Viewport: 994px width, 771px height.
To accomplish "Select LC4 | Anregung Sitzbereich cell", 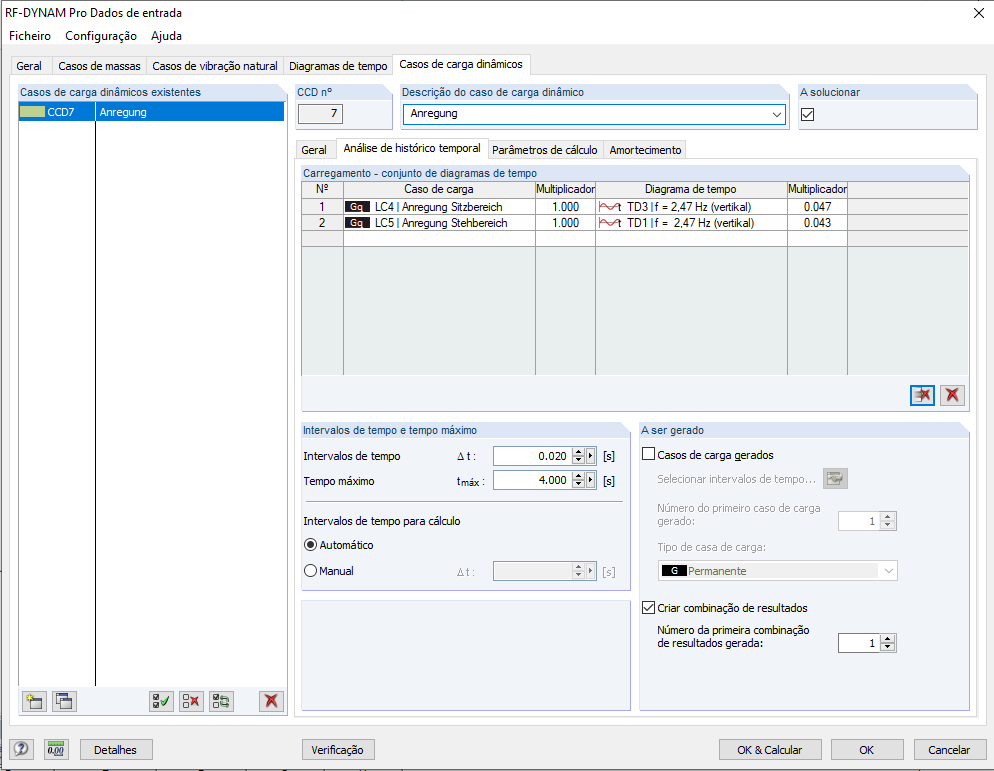I will [439, 207].
